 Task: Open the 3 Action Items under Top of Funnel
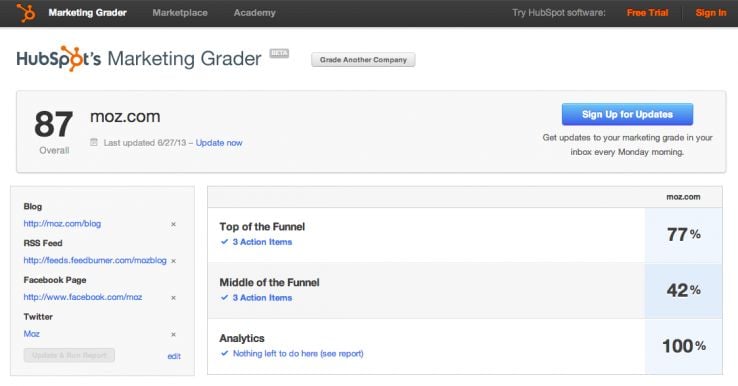pyautogui.click(x=262, y=242)
